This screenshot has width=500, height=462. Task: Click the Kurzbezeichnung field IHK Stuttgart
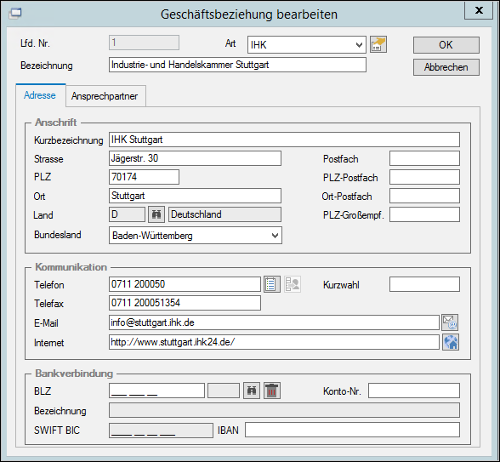pos(284,139)
